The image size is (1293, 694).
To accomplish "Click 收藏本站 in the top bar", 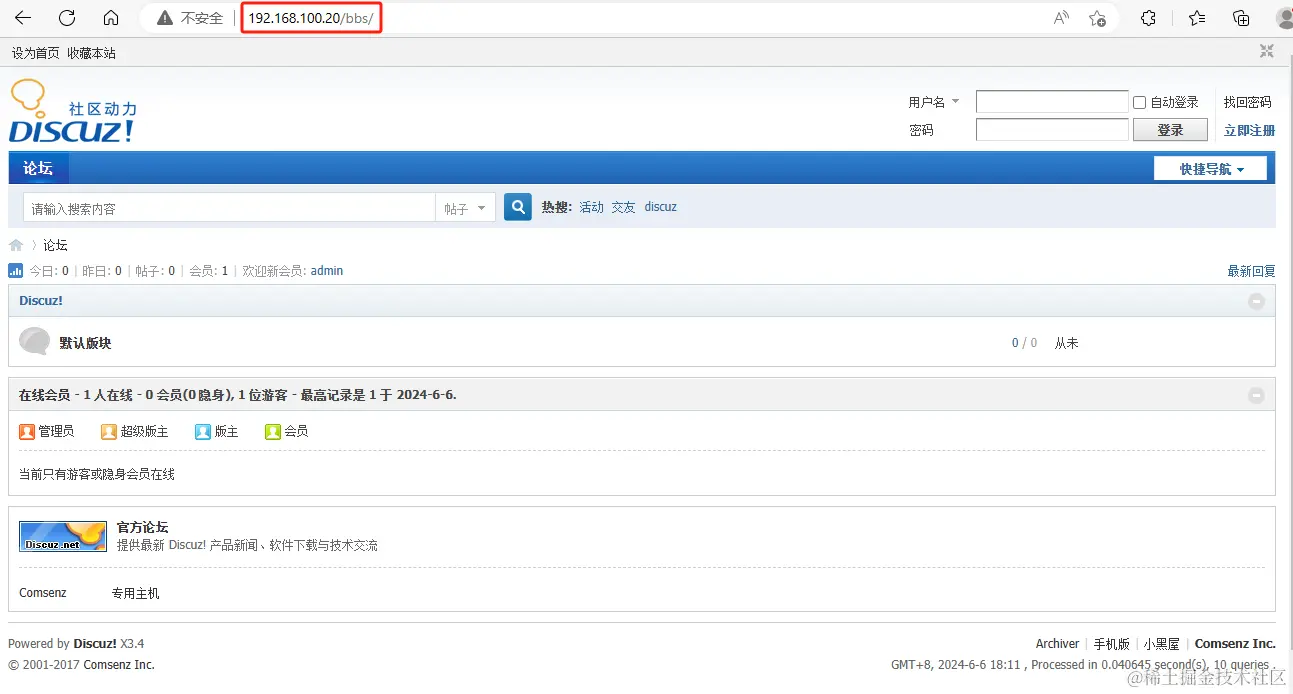I will tap(91, 53).
